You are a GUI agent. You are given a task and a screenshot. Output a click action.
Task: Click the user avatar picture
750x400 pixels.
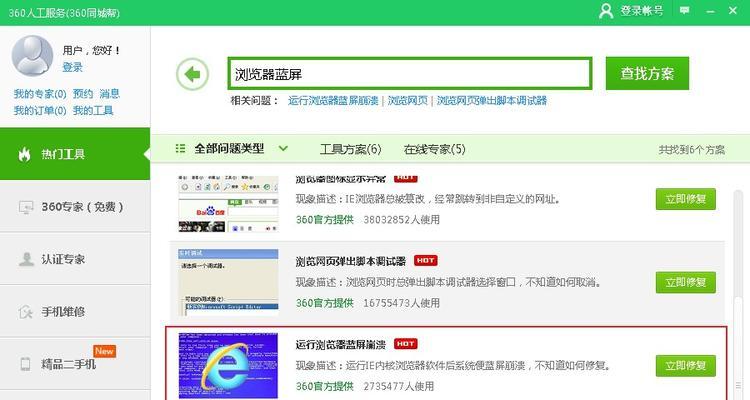point(33,56)
